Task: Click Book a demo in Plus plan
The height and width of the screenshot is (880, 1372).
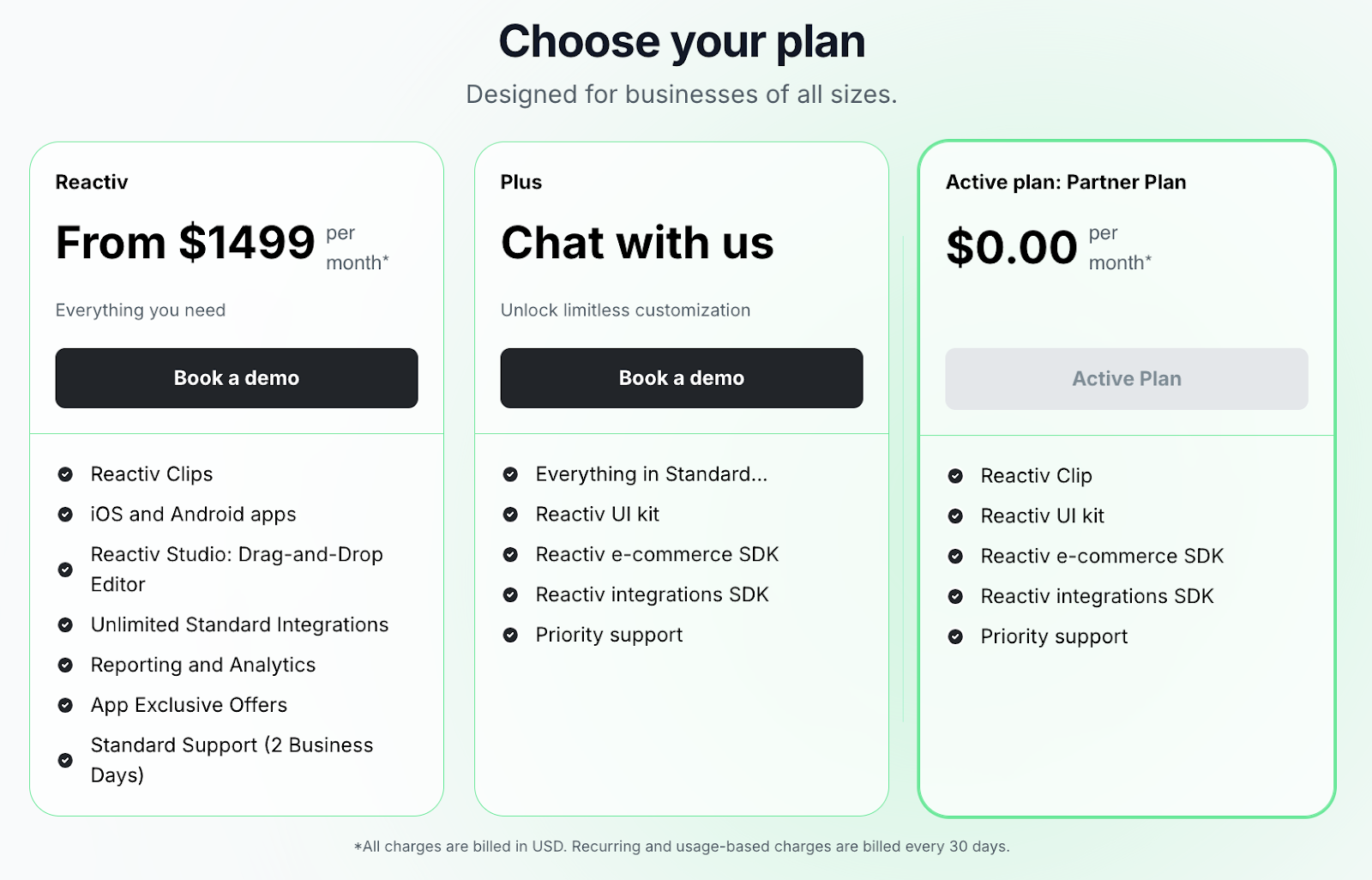Action: pyautogui.click(x=681, y=378)
